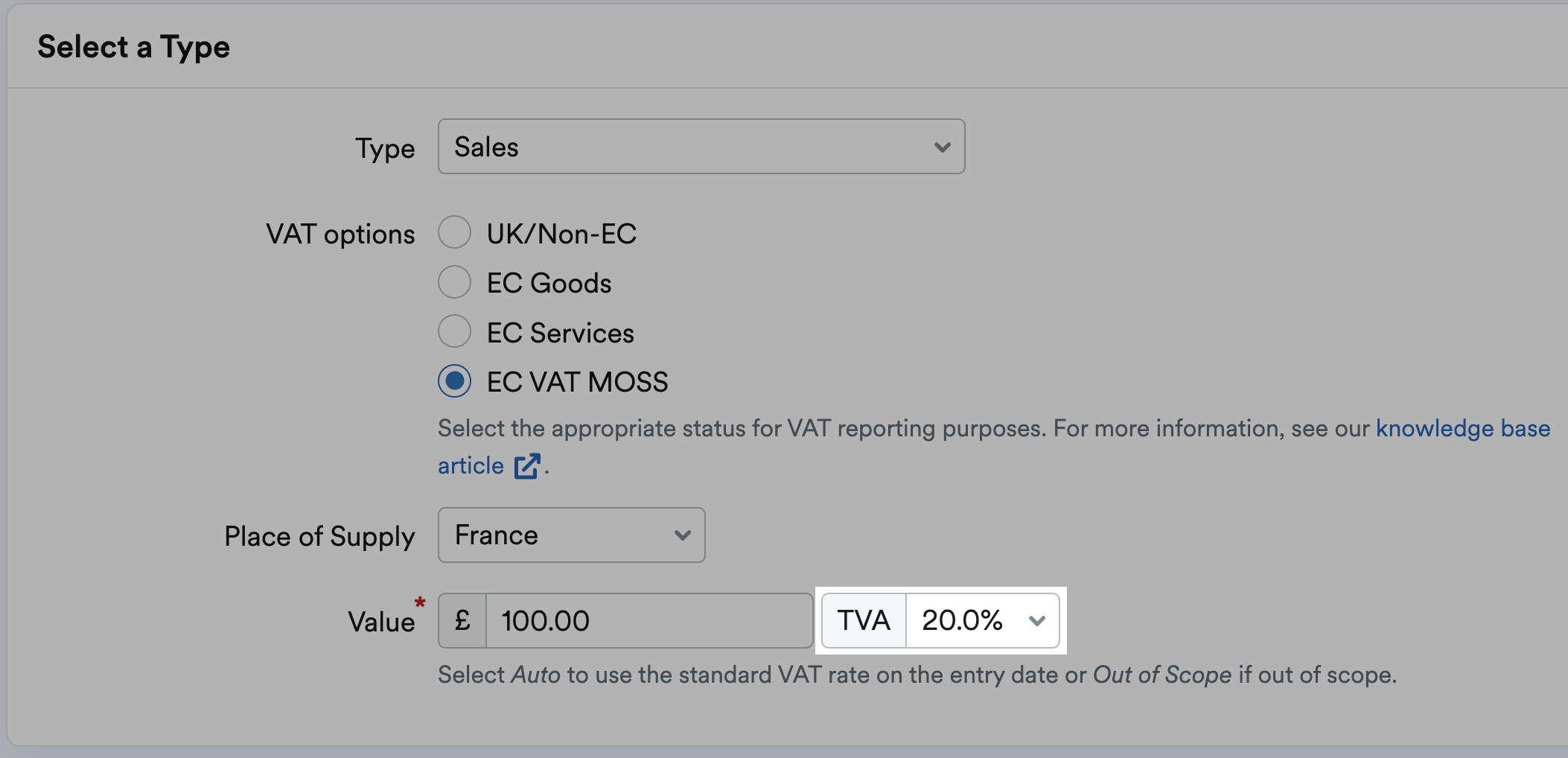
Task: Click the chevron arrow in Type dropdown
Action: point(942,147)
